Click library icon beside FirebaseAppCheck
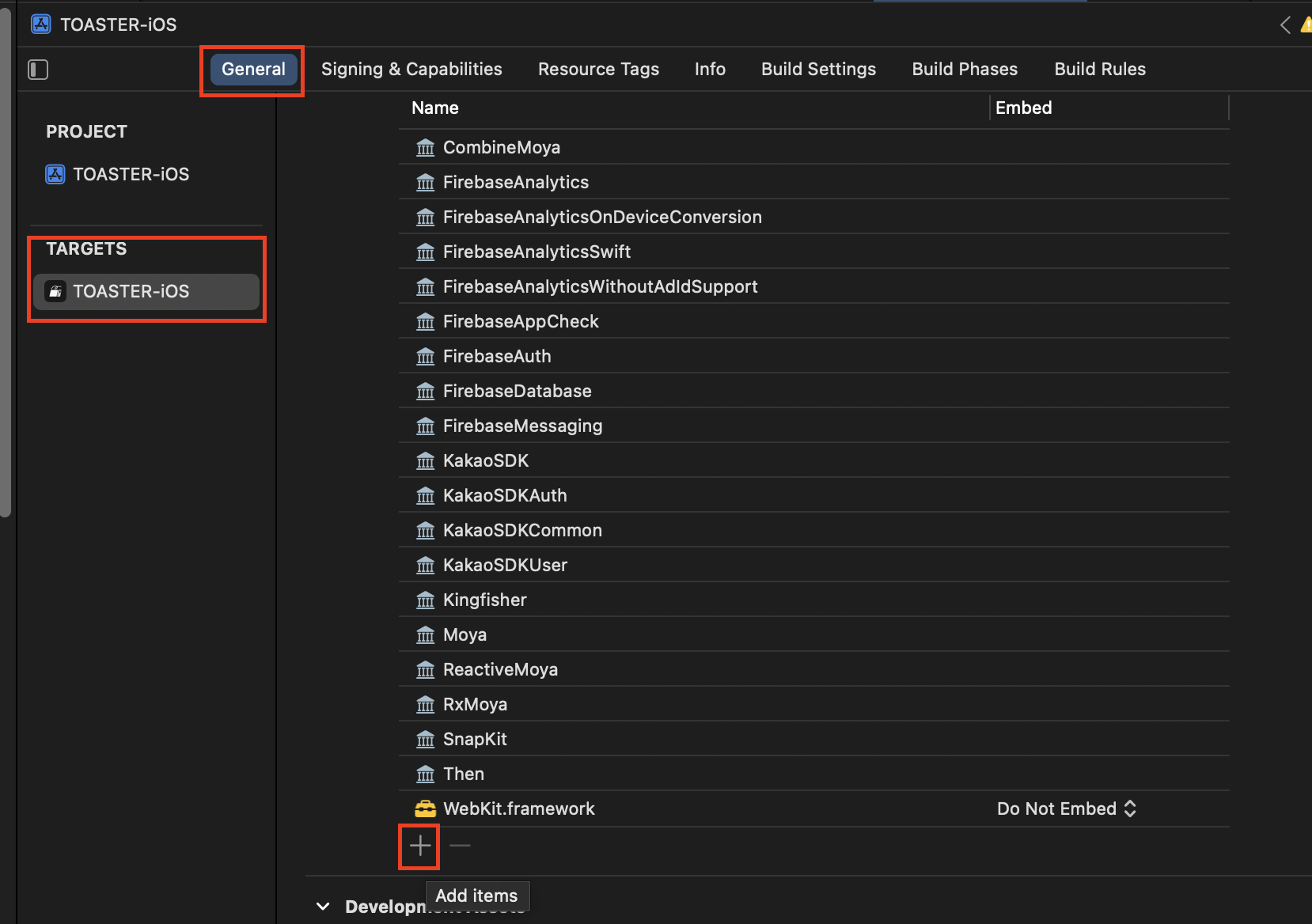Image resolution: width=1312 pixels, height=924 pixels. click(426, 322)
